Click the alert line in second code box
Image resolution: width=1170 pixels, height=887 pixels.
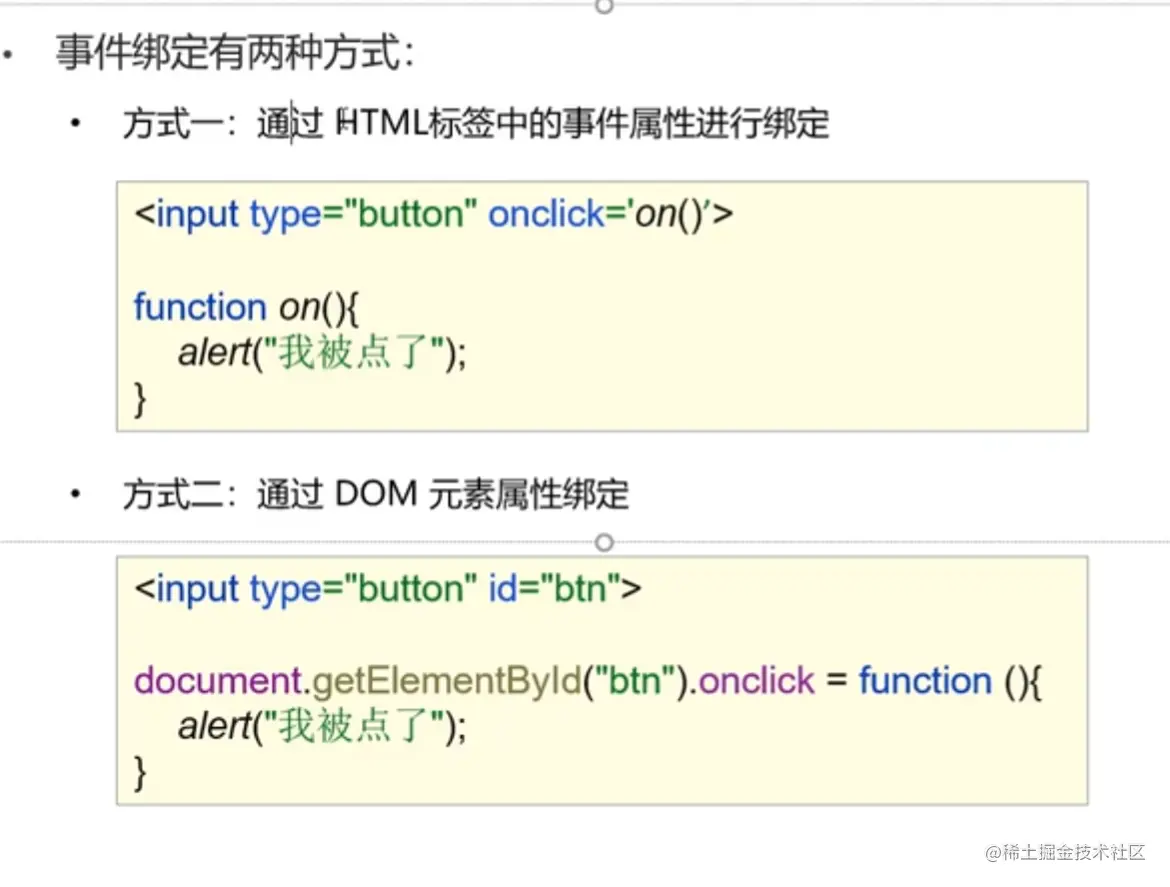(x=322, y=726)
